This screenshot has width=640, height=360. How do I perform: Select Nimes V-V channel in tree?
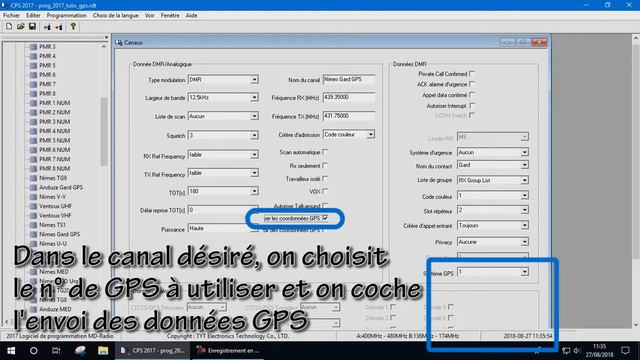point(52,197)
